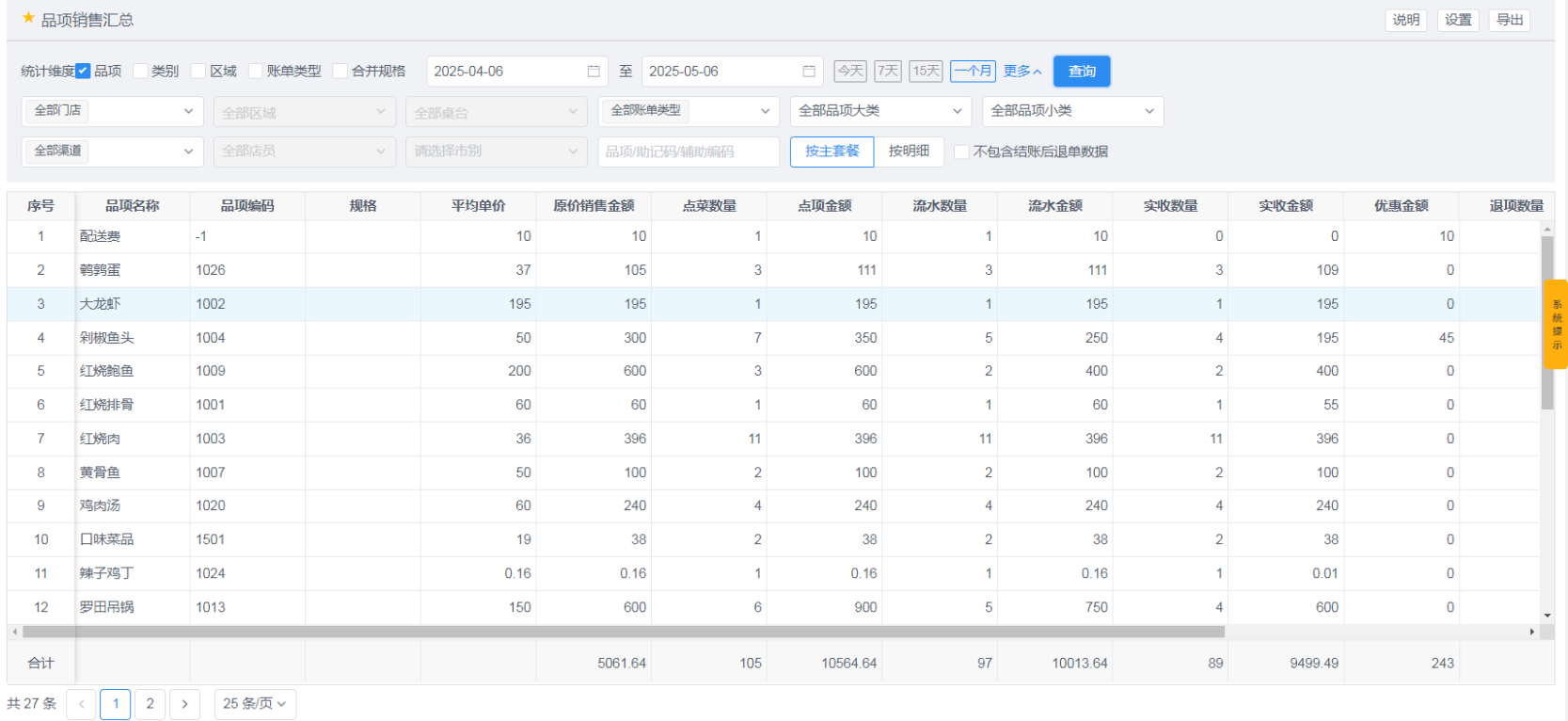
Task: Select the 今天 quick date range
Action: [x=850, y=71]
